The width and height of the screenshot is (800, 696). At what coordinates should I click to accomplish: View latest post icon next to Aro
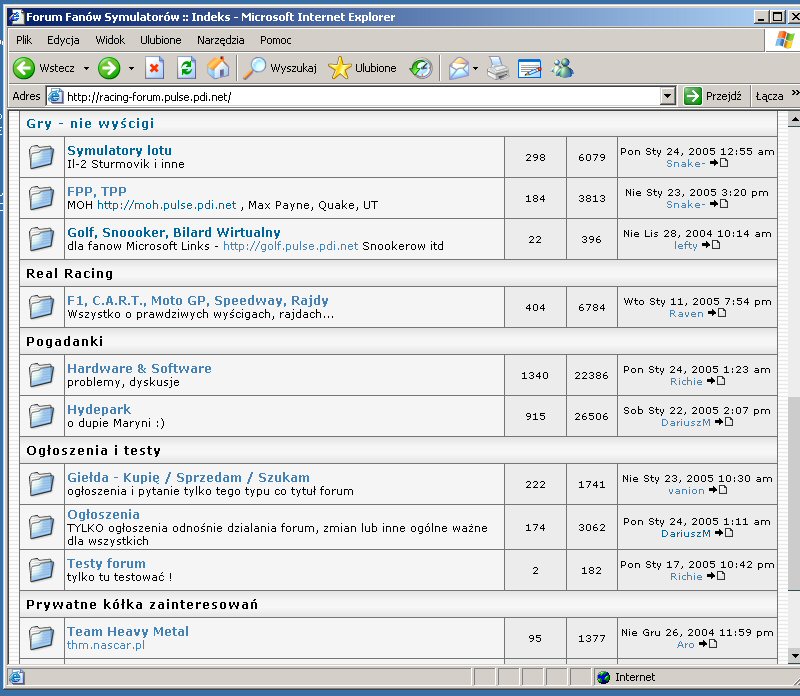tap(708, 644)
